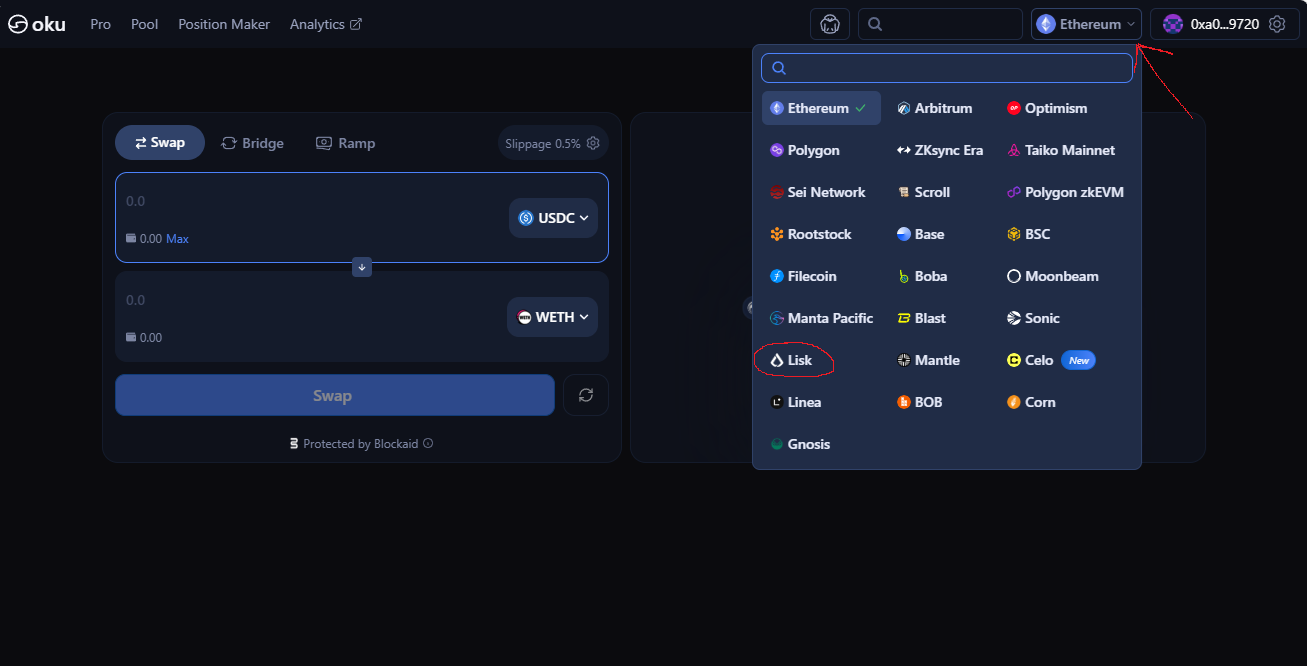The image size is (1307, 666).
Task: Select Polygon network
Action: point(805,150)
